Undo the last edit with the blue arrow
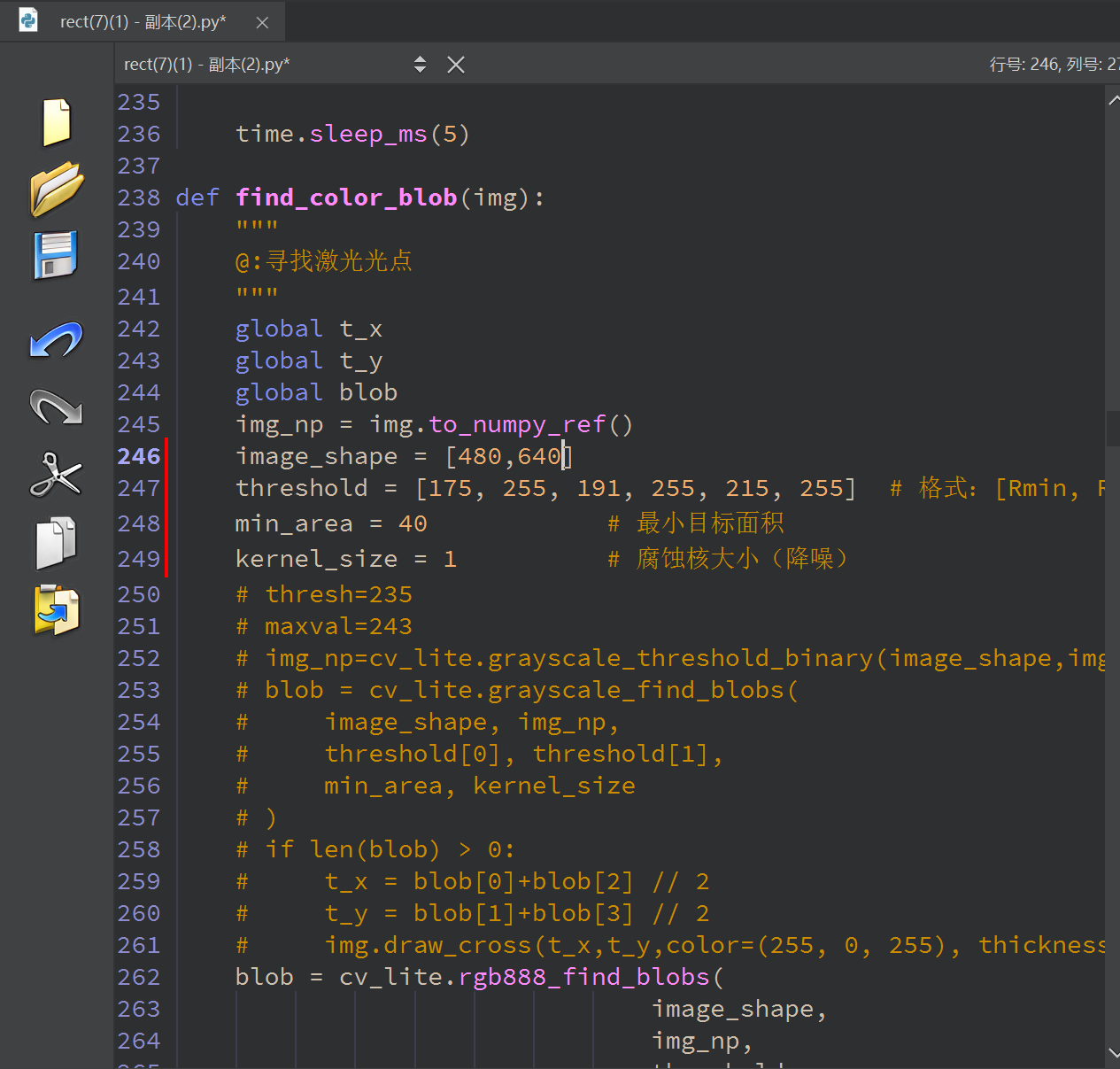 [x=57, y=340]
